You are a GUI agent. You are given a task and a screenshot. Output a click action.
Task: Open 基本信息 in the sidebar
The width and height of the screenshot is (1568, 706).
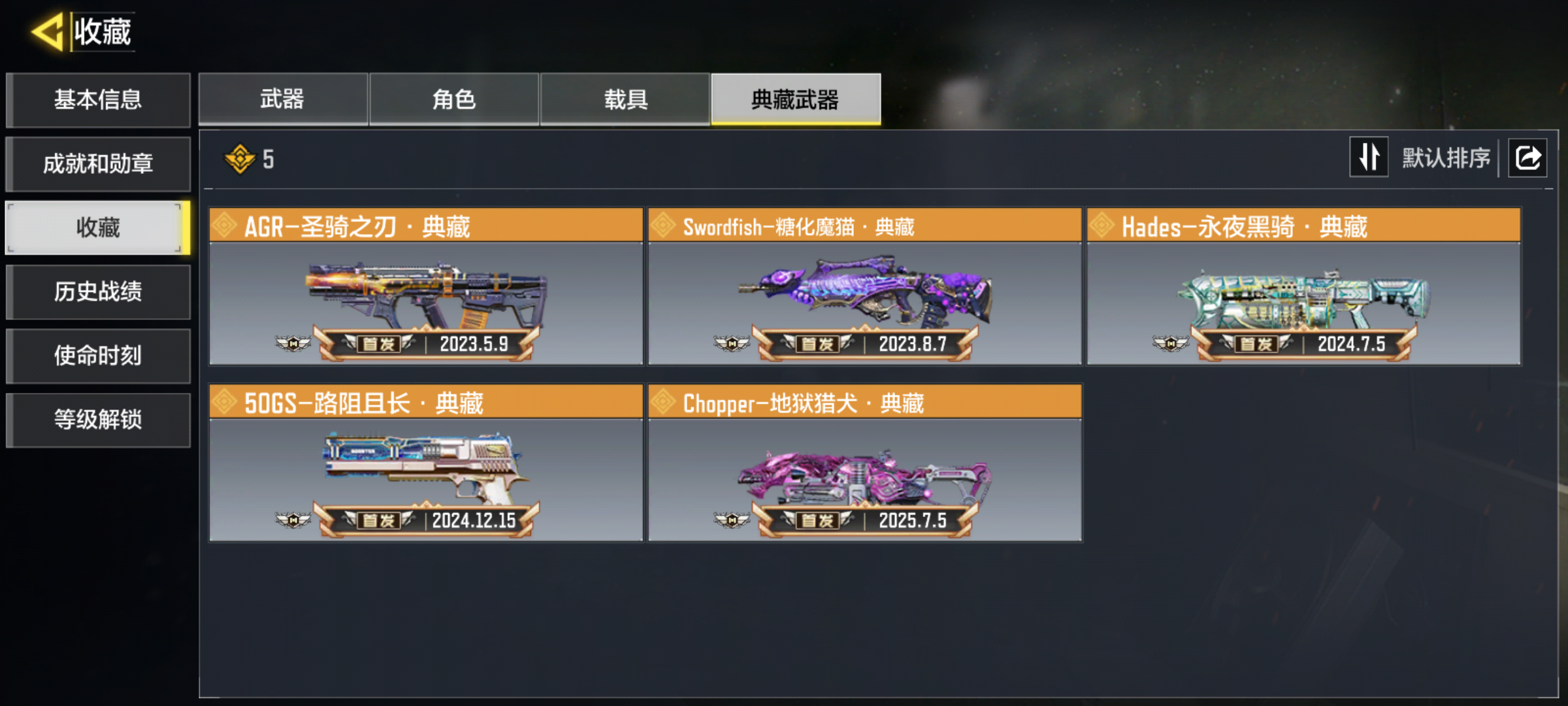click(98, 100)
